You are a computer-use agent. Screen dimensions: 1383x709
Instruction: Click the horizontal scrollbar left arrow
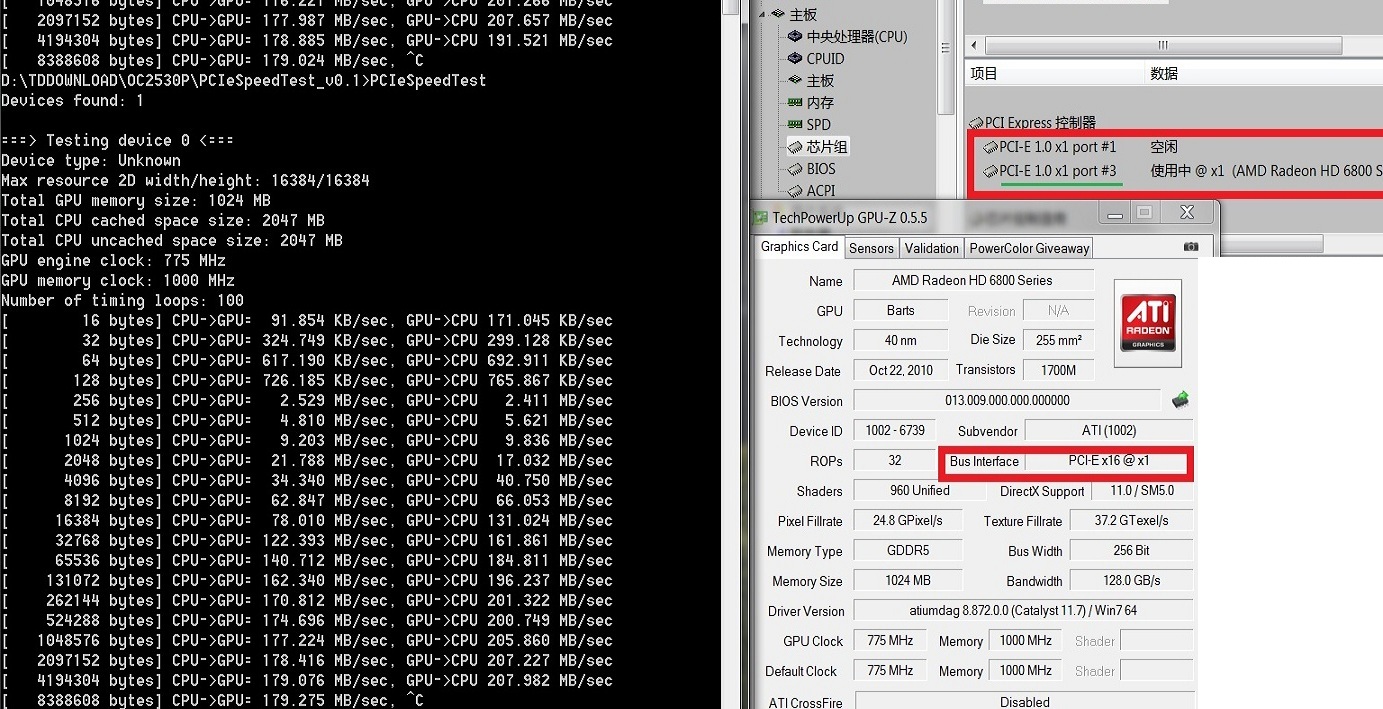coord(975,46)
